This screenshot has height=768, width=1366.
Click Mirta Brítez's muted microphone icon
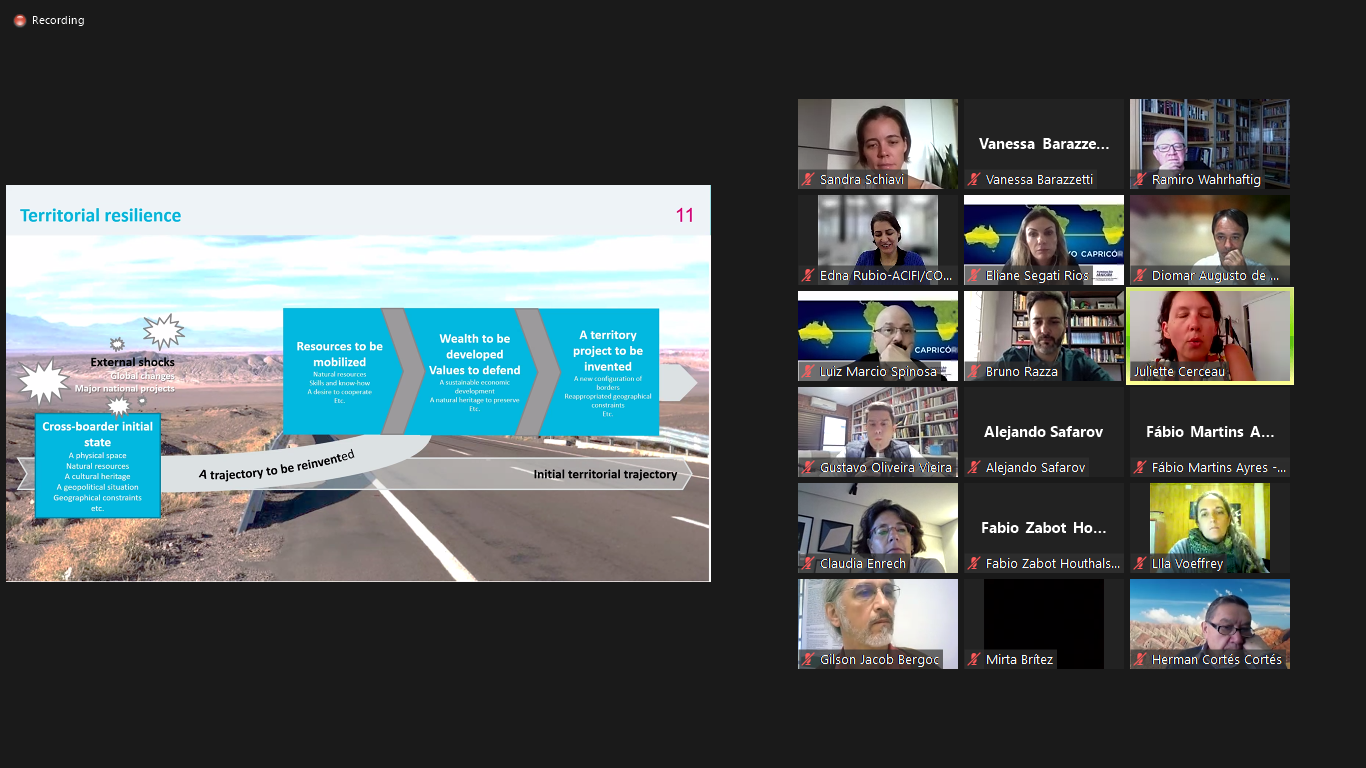(x=974, y=660)
